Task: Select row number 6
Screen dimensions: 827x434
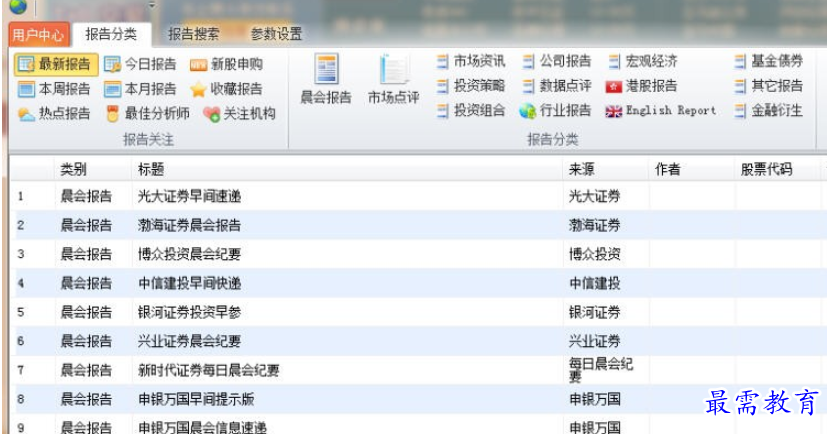Action: 21,341
